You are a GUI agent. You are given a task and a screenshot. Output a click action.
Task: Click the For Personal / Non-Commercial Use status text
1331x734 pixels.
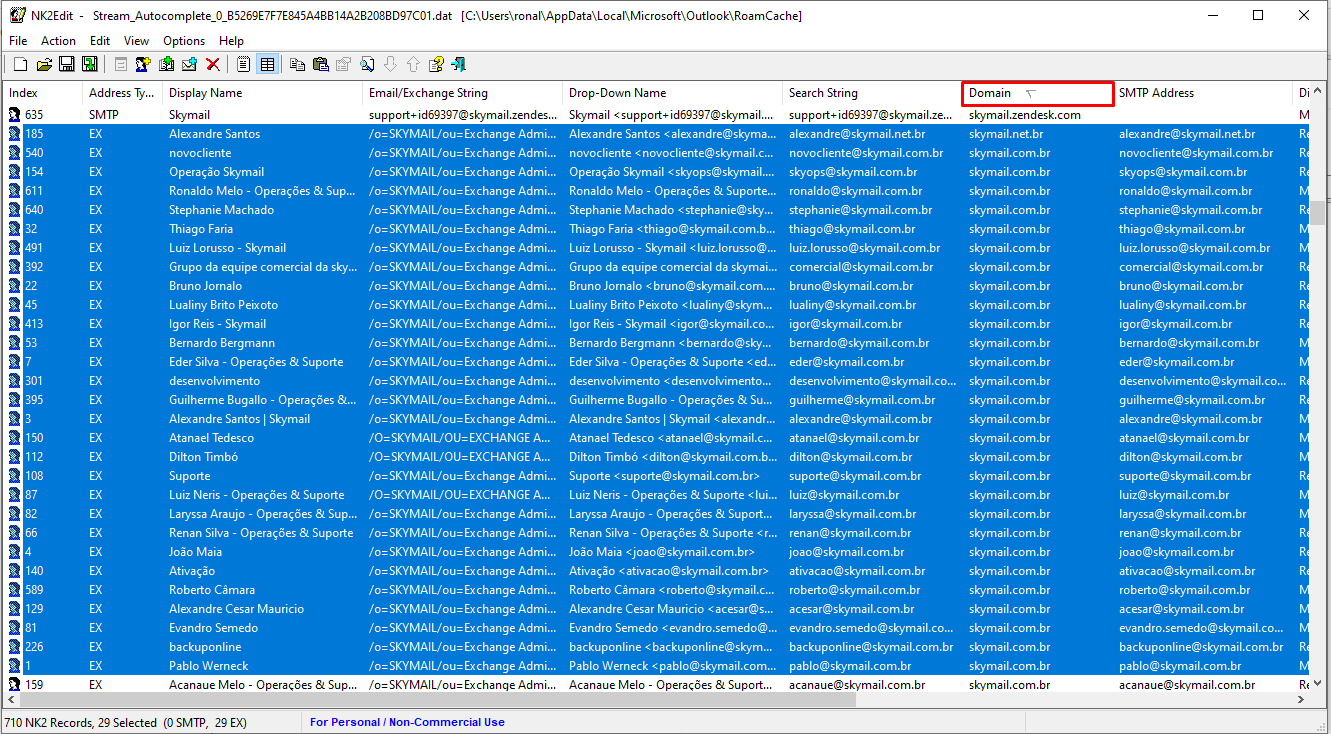coord(407,722)
